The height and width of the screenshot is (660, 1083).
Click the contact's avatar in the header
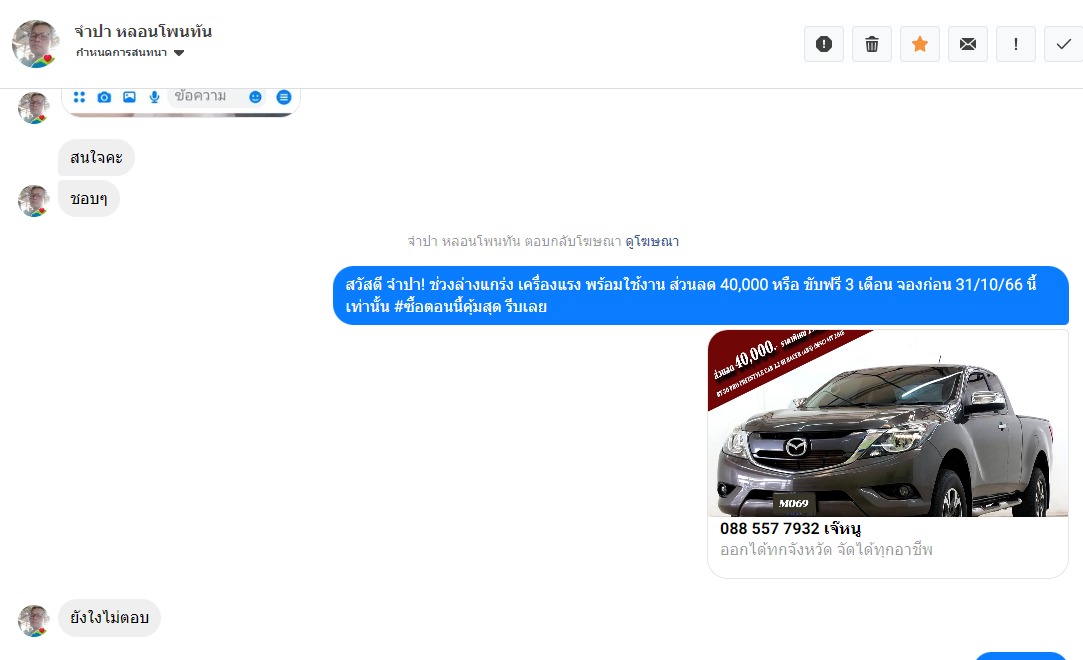[36, 43]
